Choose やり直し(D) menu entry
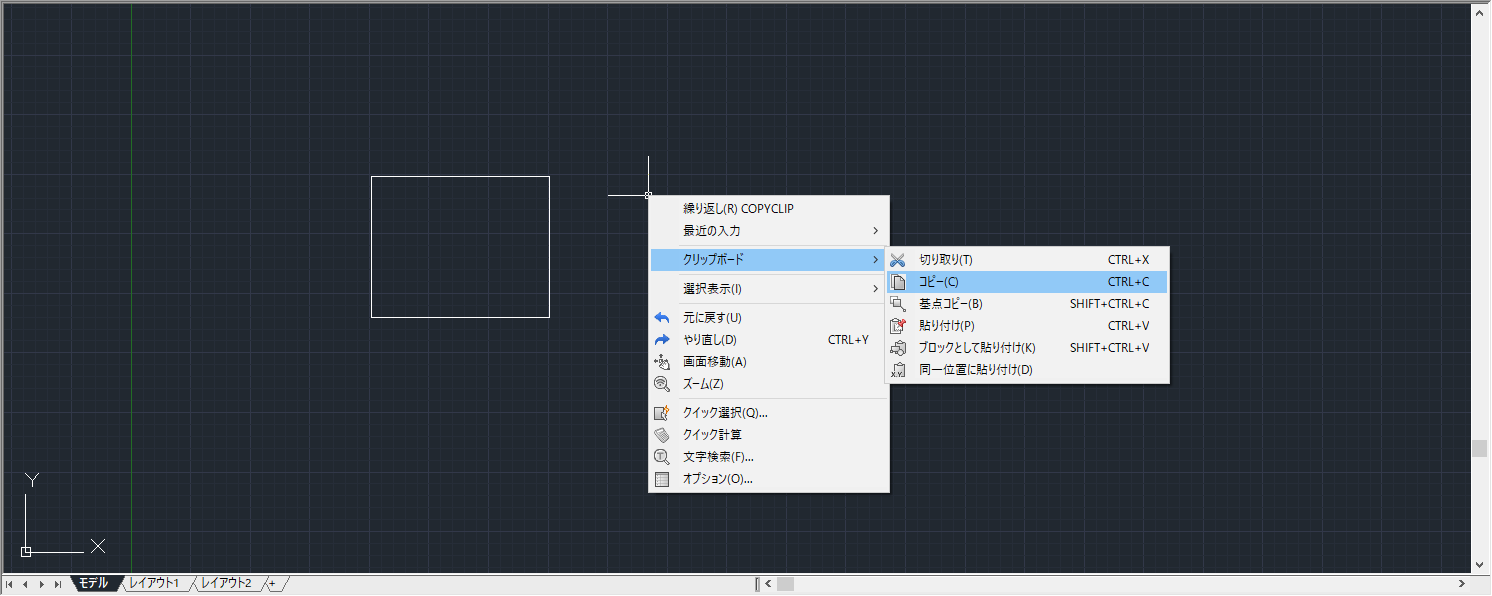The width and height of the screenshot is (1492, 596). point(768,340)
